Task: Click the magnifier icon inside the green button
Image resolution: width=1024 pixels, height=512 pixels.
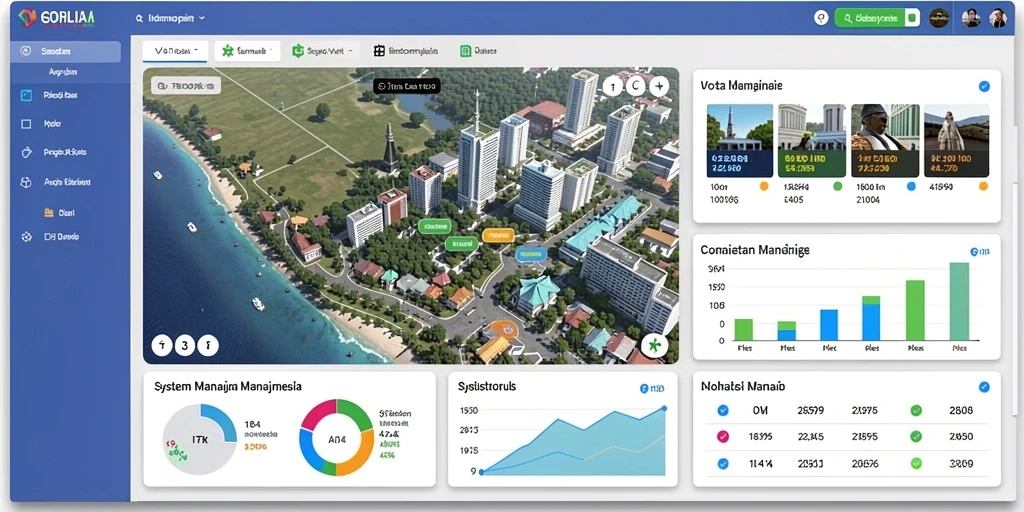Action: point(848,18)
